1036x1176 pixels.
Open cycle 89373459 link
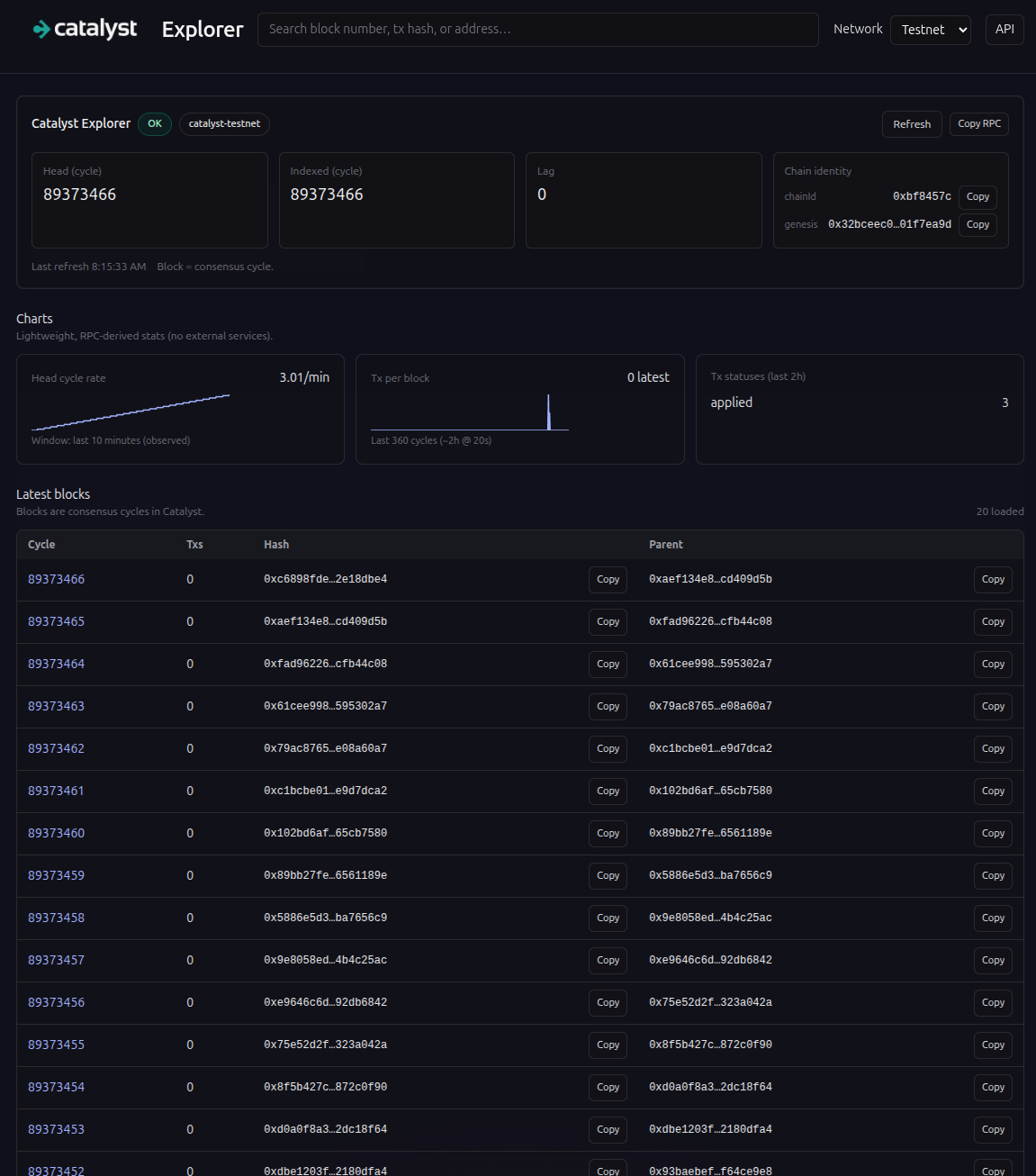coord(56,875)
